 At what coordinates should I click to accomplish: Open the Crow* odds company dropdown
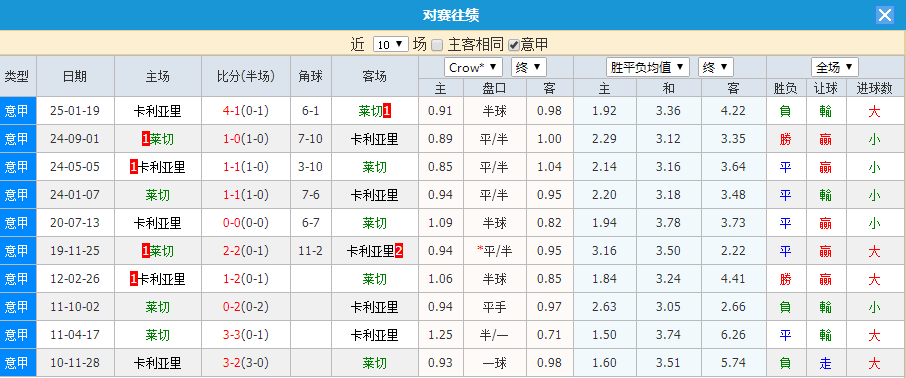(474, 67)
